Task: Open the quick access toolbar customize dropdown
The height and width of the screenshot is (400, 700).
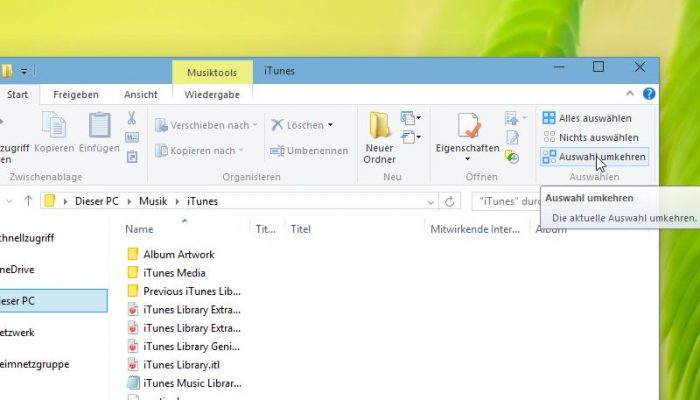Action: [x=24, y=71]
